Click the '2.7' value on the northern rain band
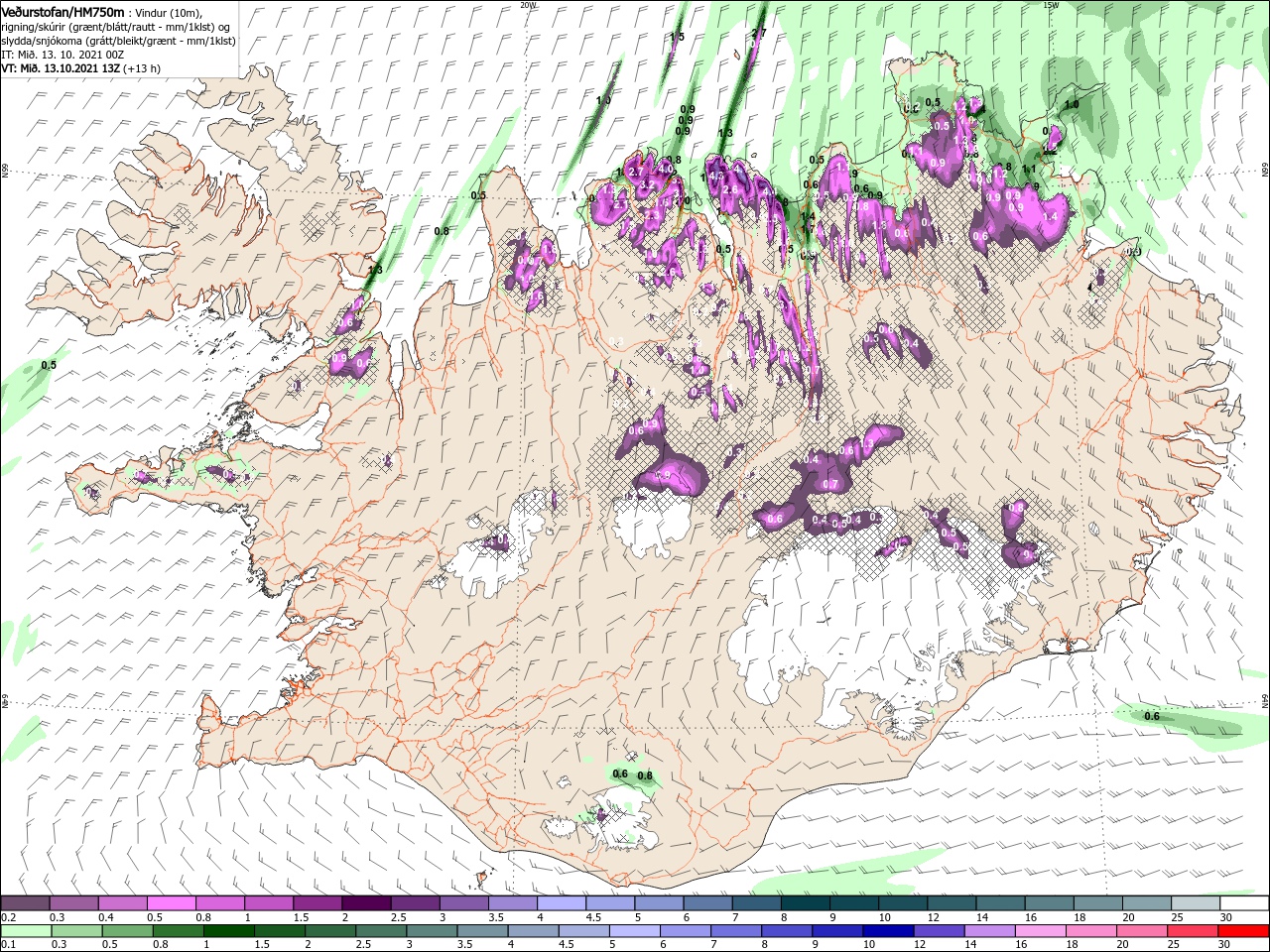The height and width of the screenshot is (952, 1270). (x=760, y=33)
